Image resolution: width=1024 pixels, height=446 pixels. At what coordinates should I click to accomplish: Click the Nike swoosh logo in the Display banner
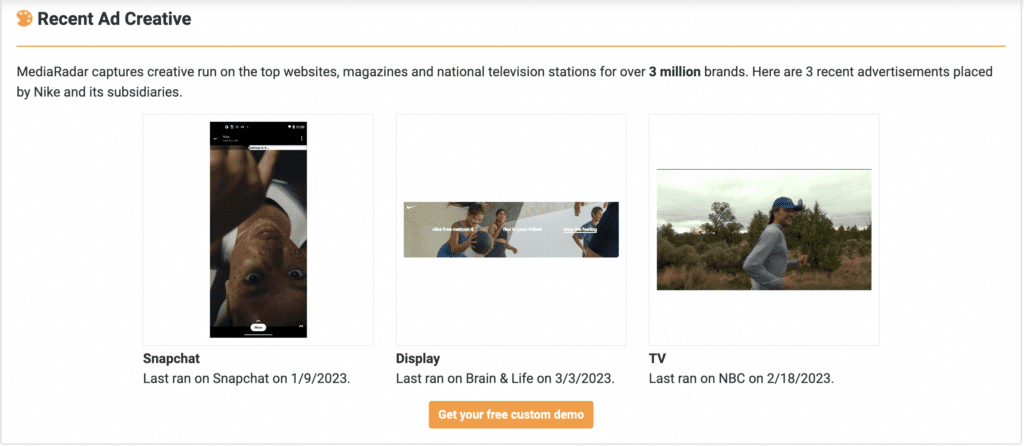(411, 208)
